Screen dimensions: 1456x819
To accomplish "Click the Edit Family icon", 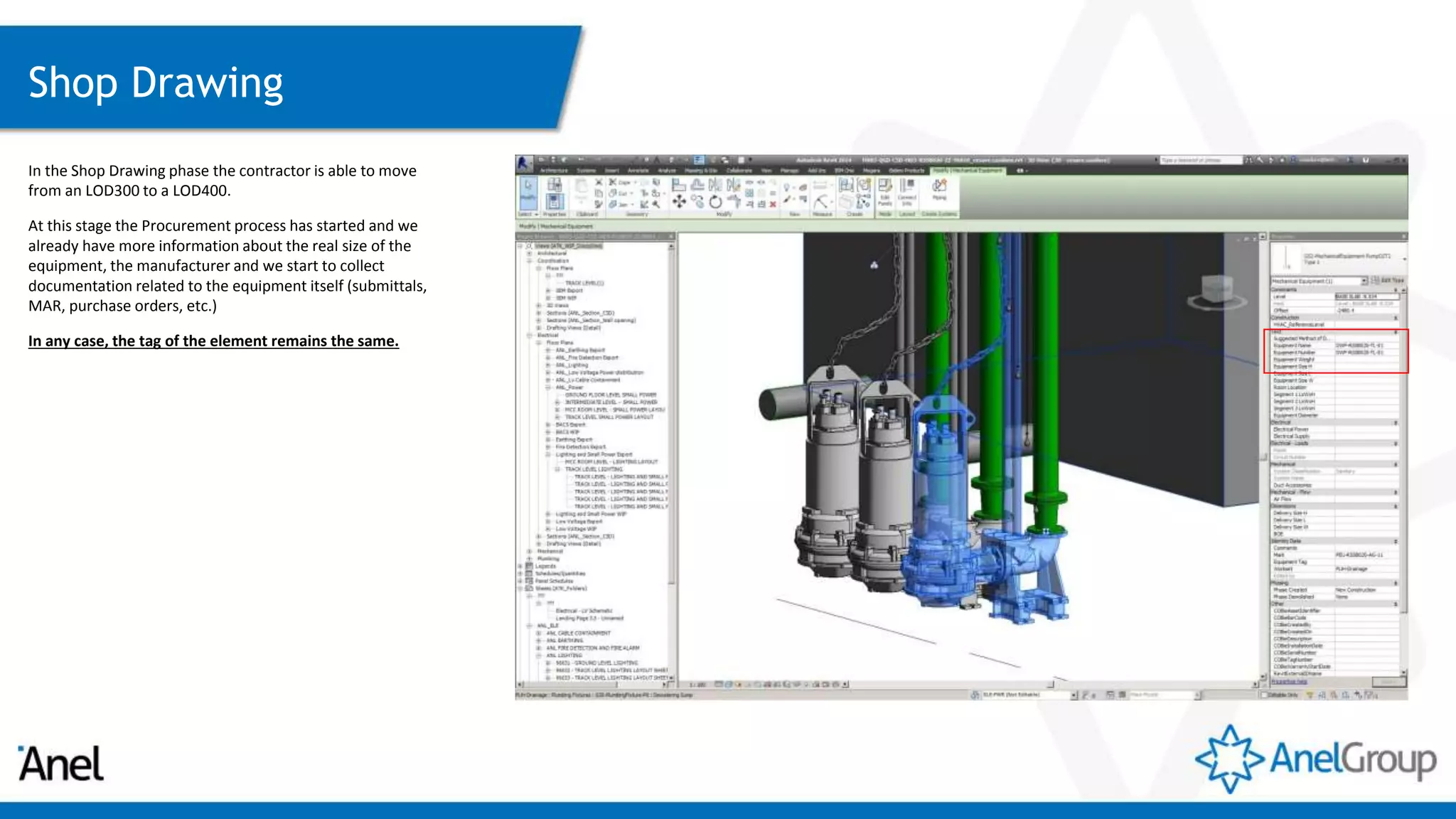I will coord(885,188).
